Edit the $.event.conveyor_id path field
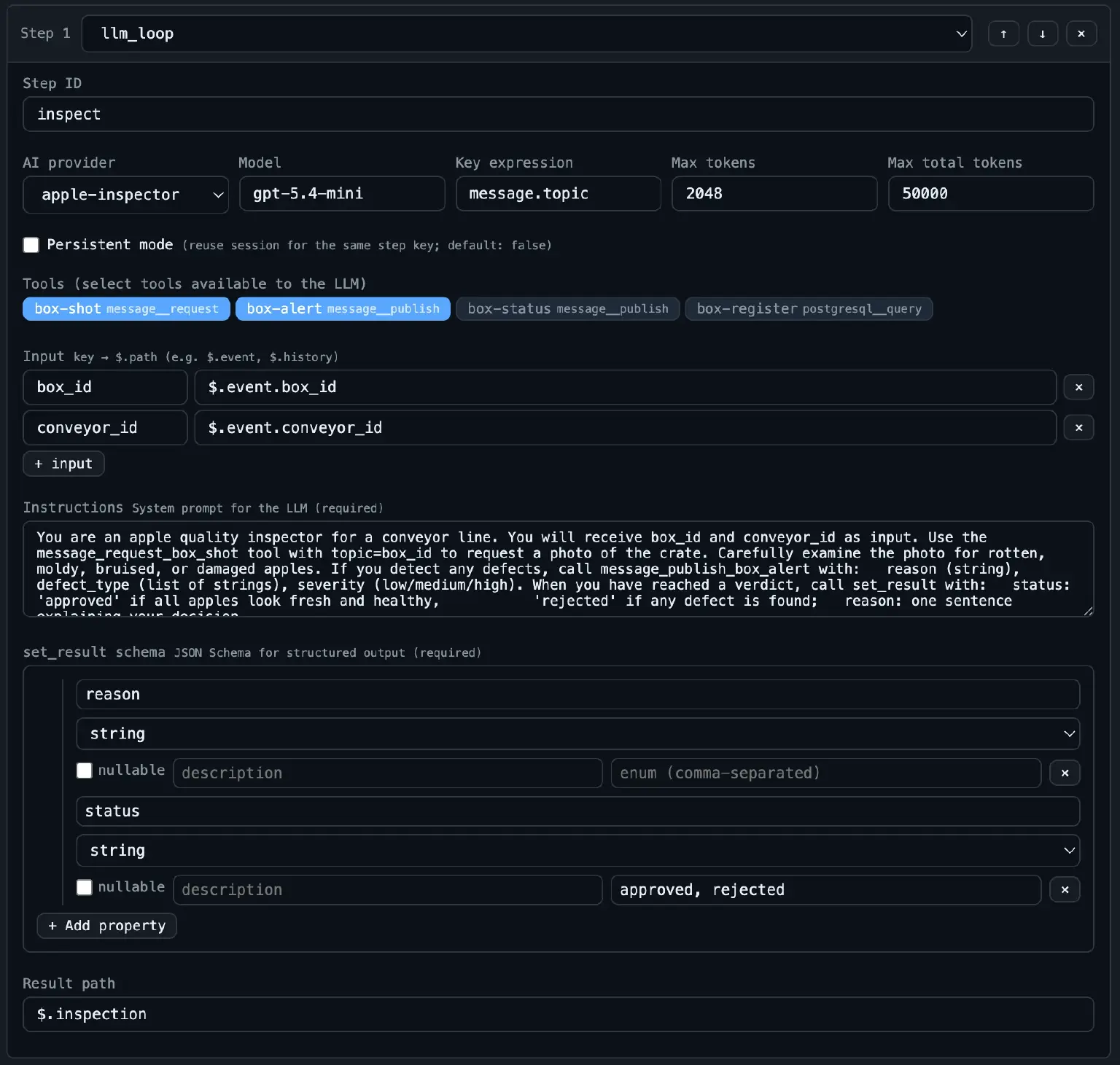The image size is (1120, 1065). click(x=626, y=428)
